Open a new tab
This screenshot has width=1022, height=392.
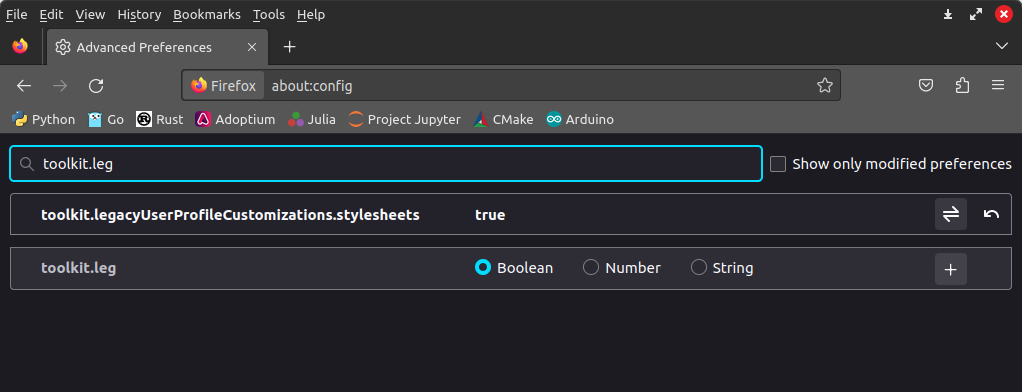pos(289,47)
